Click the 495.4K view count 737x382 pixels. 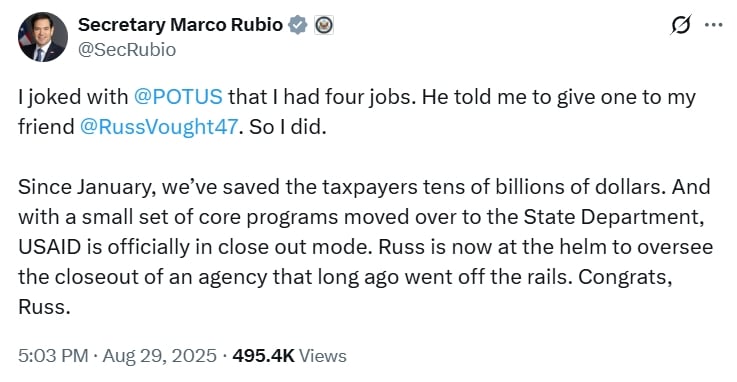[263, 356]
